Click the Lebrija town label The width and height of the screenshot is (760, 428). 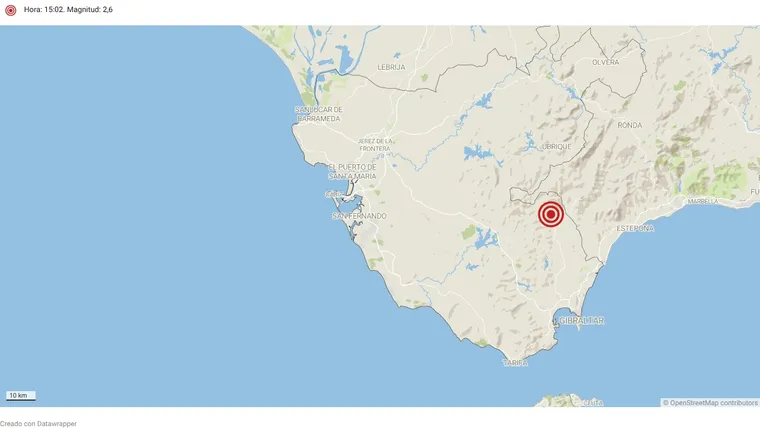tap(391, 67)
